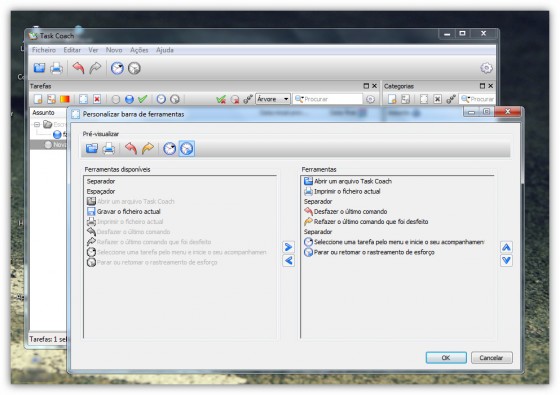Click start effort tracking clock in main toolbar
The width and height of the screenshot is (560, 395).
pos(117,68)
